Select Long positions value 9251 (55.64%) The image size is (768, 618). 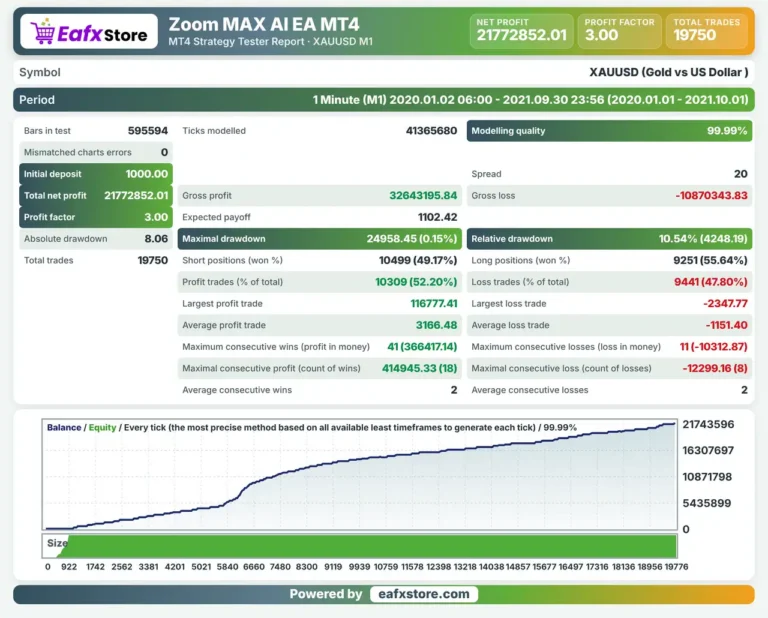710,260
